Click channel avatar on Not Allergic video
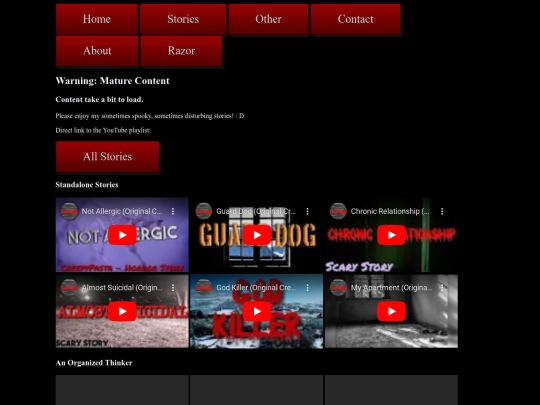Viewport: 540px width, 405px height. 69,211
